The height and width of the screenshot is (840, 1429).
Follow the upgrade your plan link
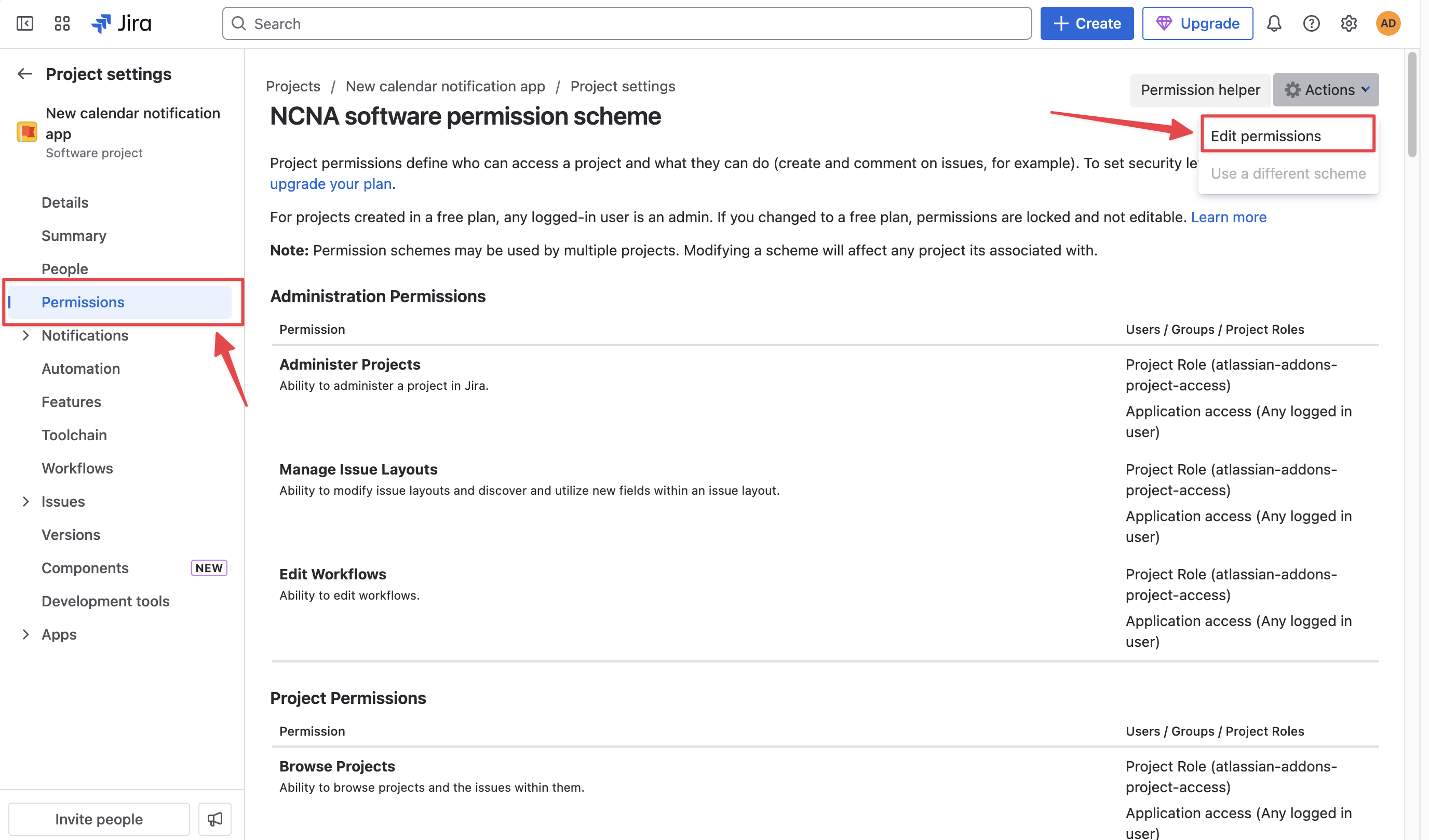point(331,184)
